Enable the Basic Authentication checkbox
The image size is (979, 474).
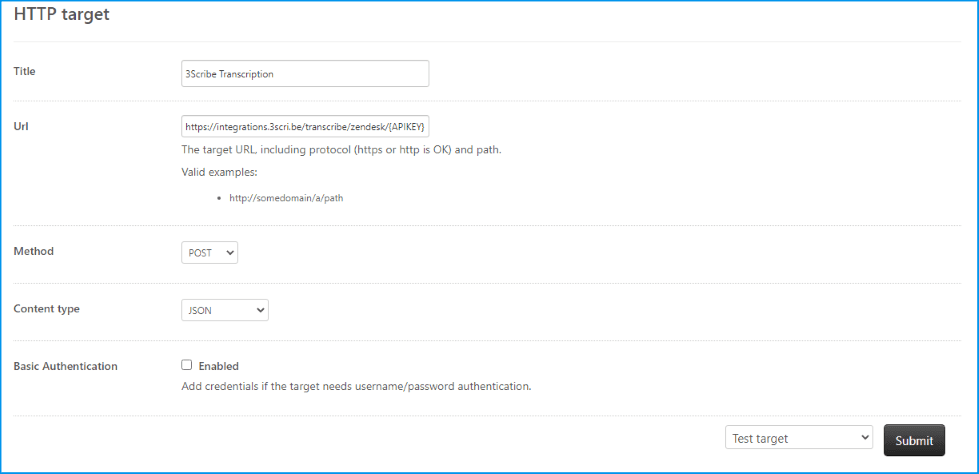[x=186, y=365]
